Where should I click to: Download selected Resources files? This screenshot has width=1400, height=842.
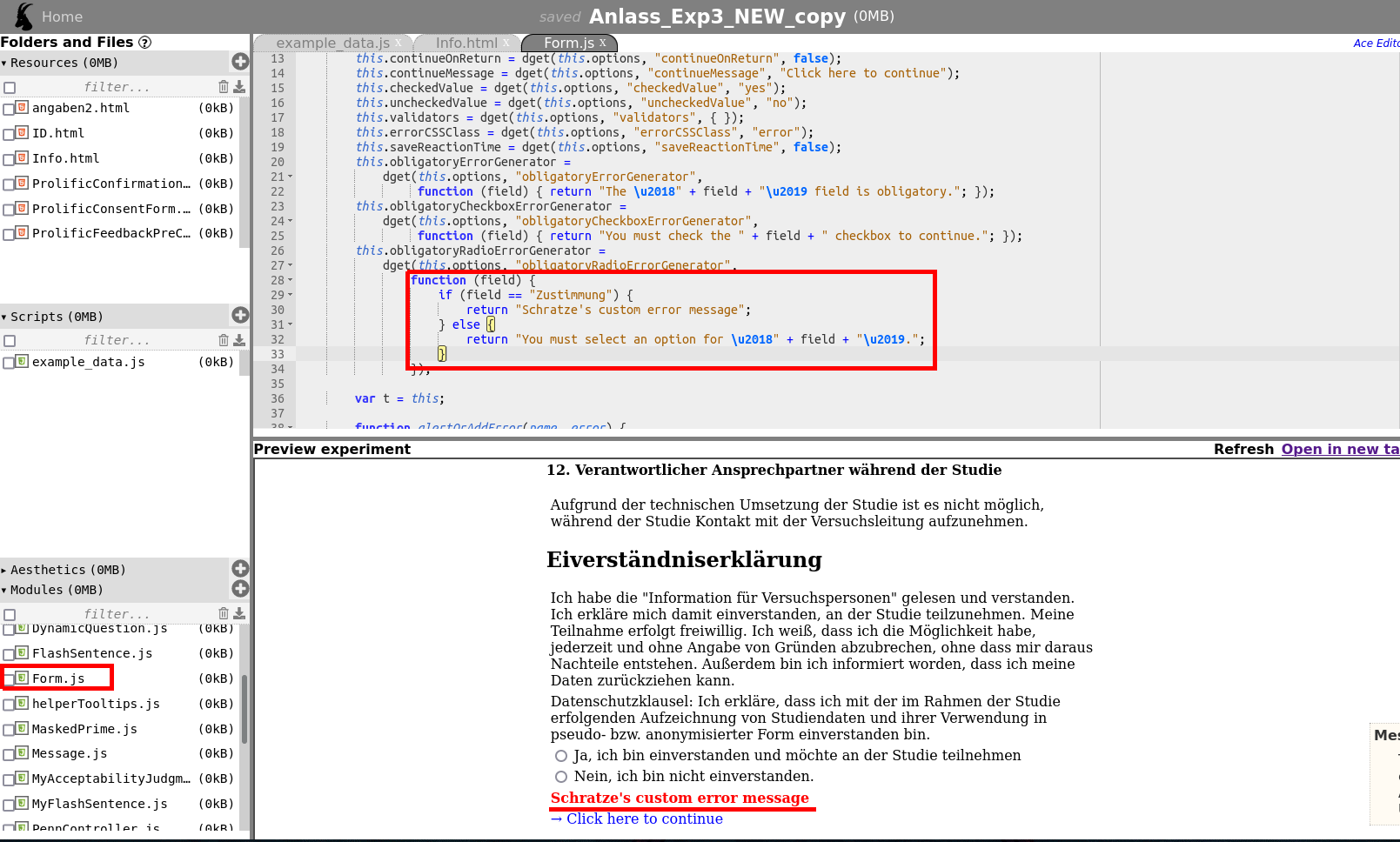pyautogui.click(x=239, y=86)
